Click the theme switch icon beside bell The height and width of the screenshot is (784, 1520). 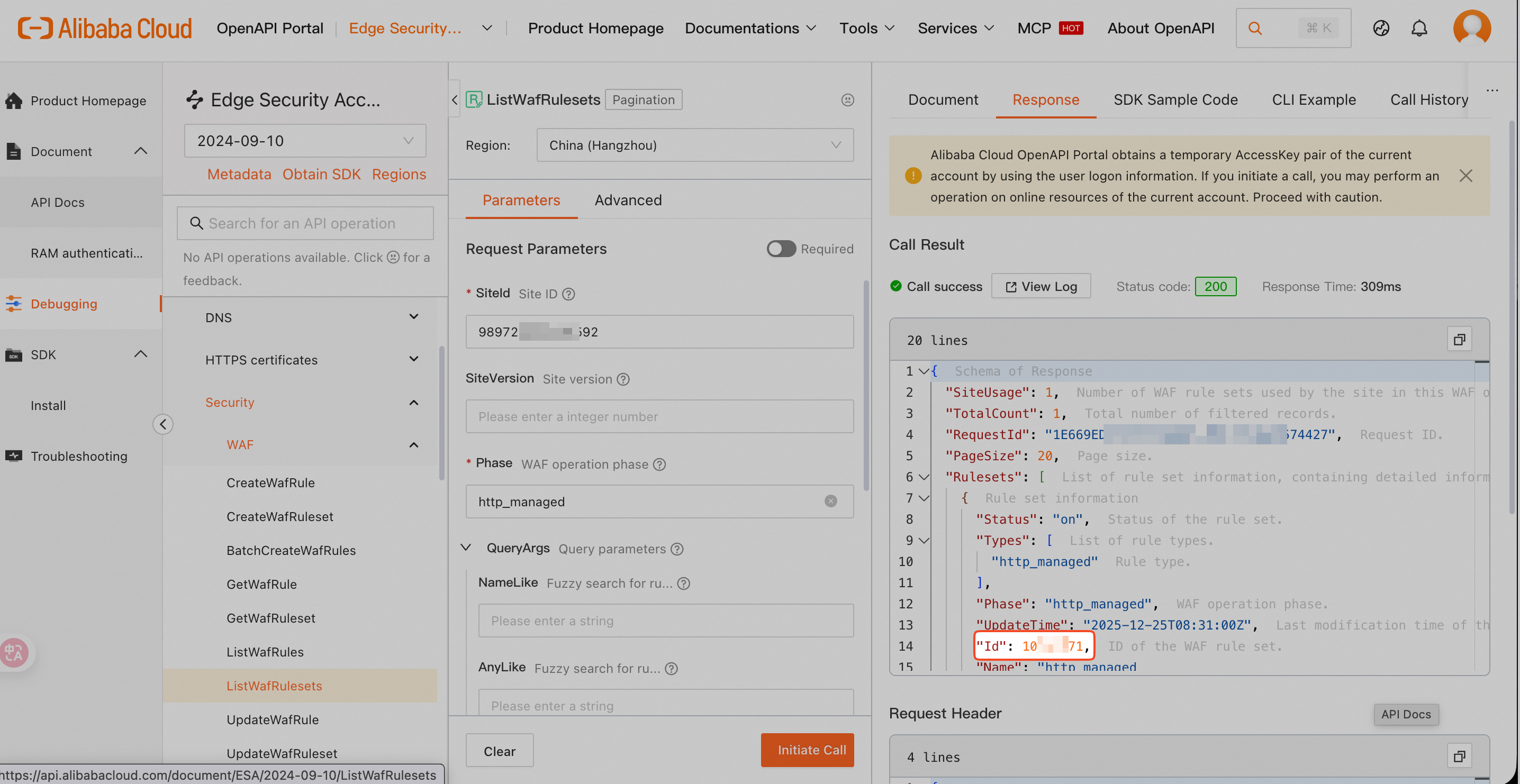pyautogui.click(x=1381, y=28)
